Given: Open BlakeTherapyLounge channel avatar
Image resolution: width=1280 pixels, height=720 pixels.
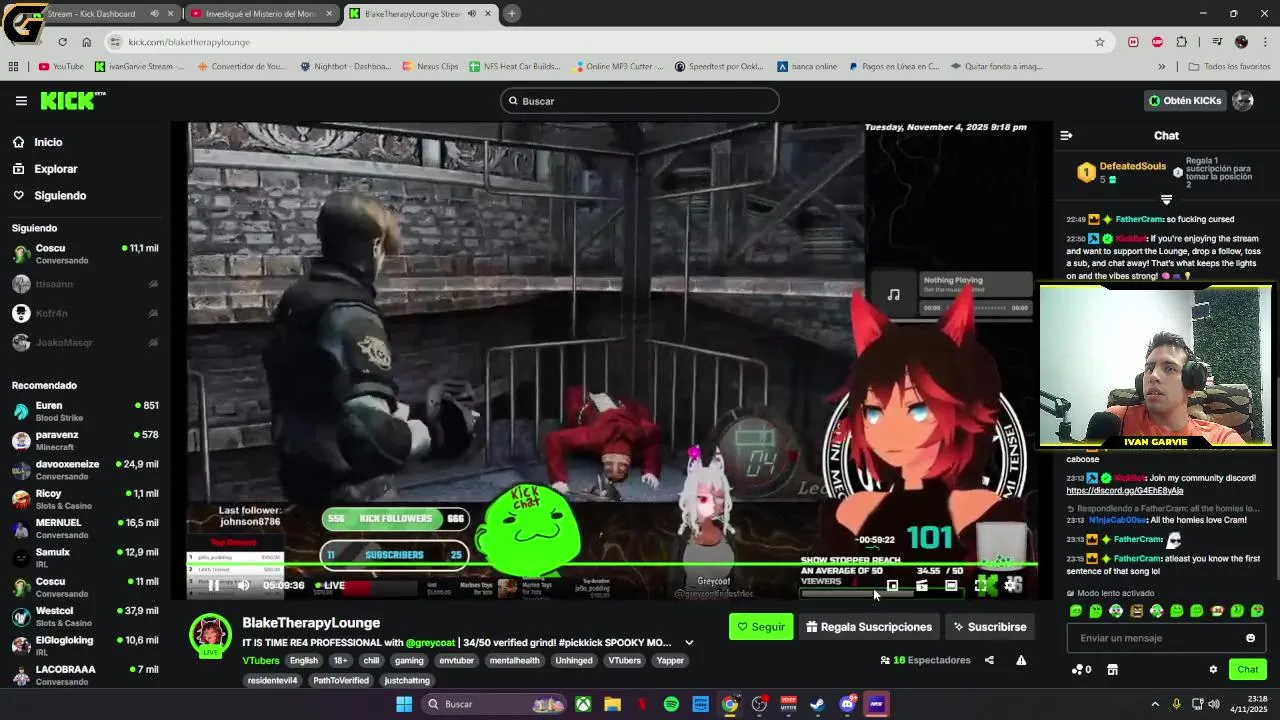Looking at the screenshot, I should (x=211, y=635).
